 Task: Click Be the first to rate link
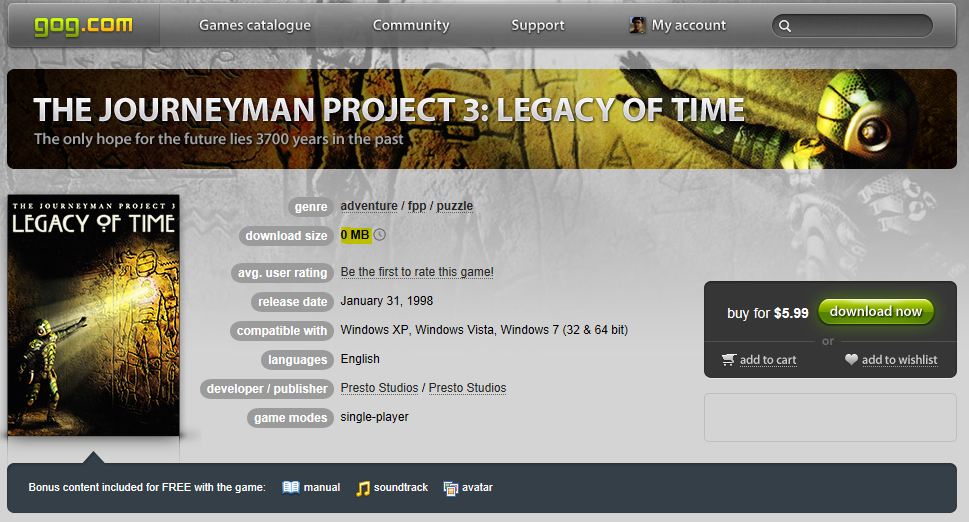point(417,272)
